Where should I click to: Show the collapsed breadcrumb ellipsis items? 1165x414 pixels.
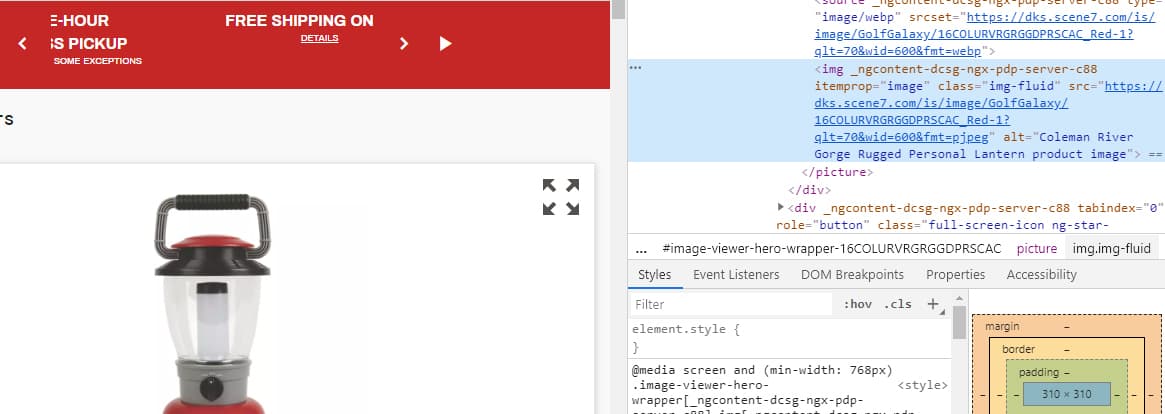(642, 250)
